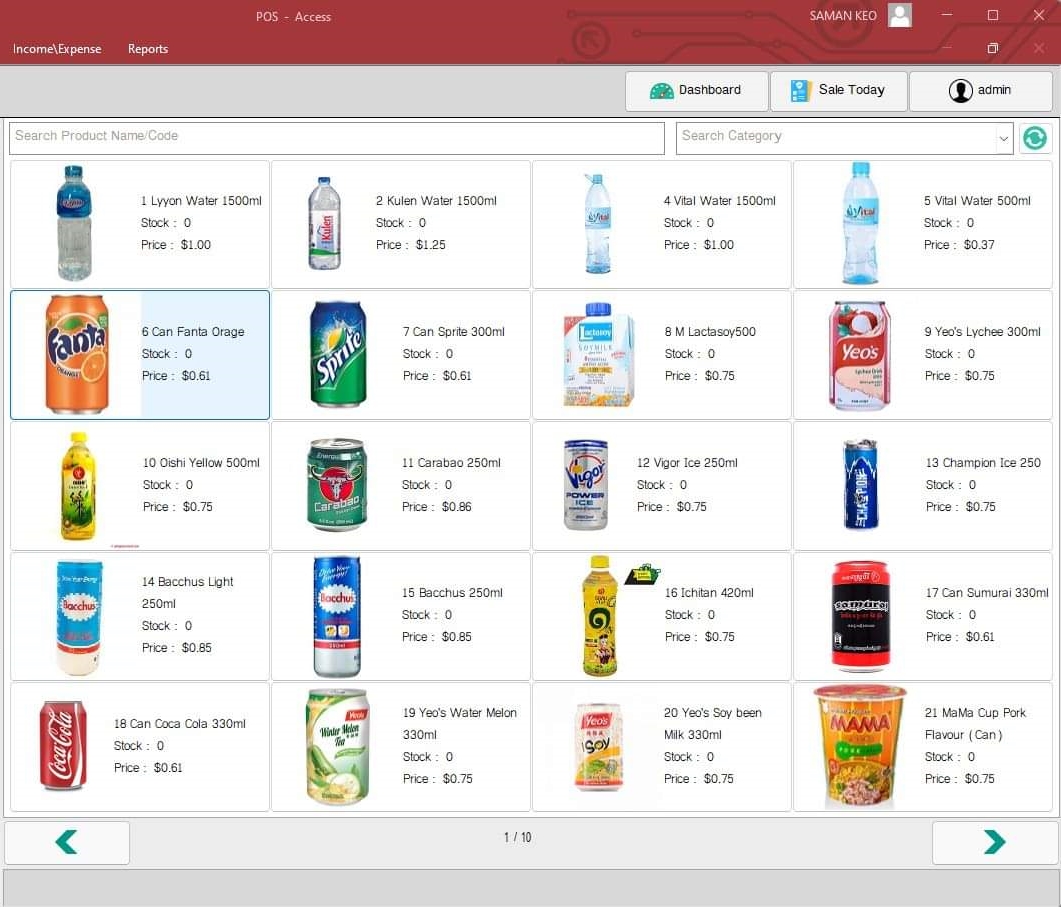The width and height of the screenshot is (1061, 907).
Task: Select the Oishi Yellow 500ml bottle image
Action: pyautogui.click(x=78, y=486)
